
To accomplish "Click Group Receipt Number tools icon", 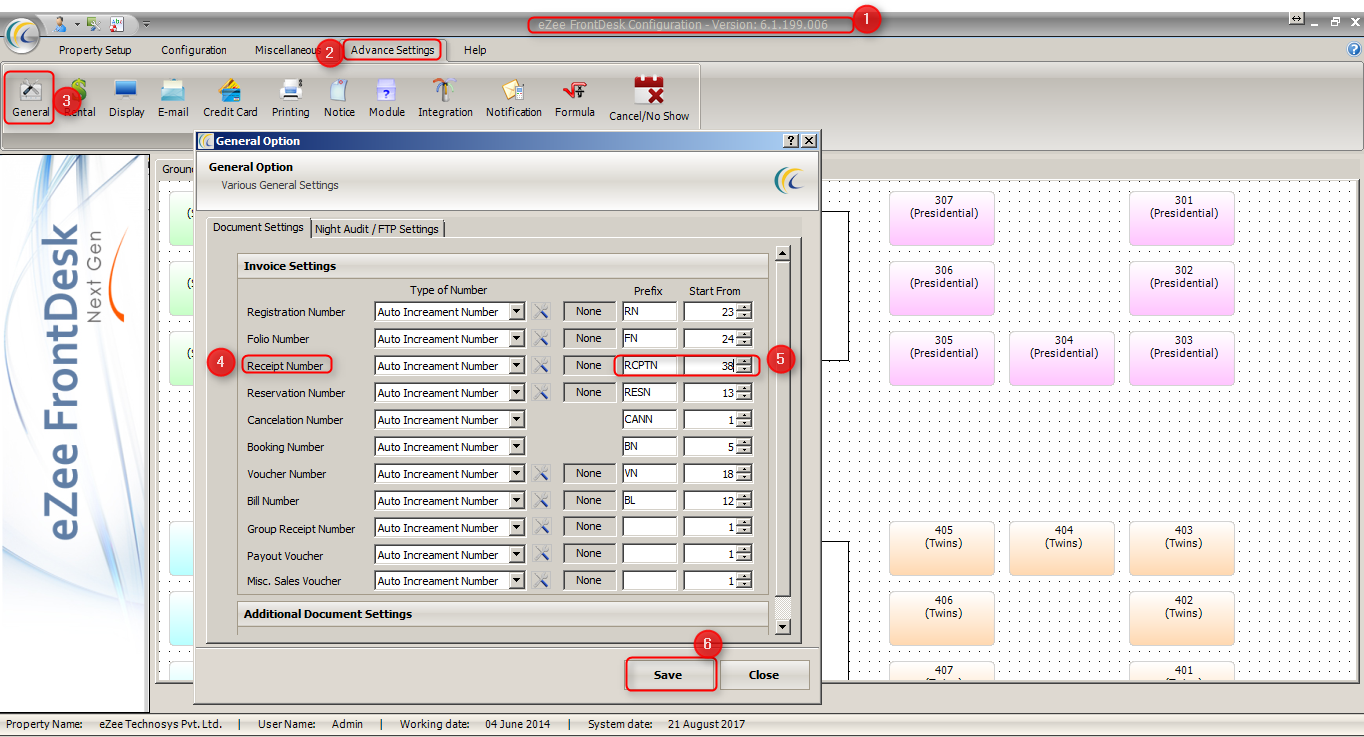I will (541, 527).
